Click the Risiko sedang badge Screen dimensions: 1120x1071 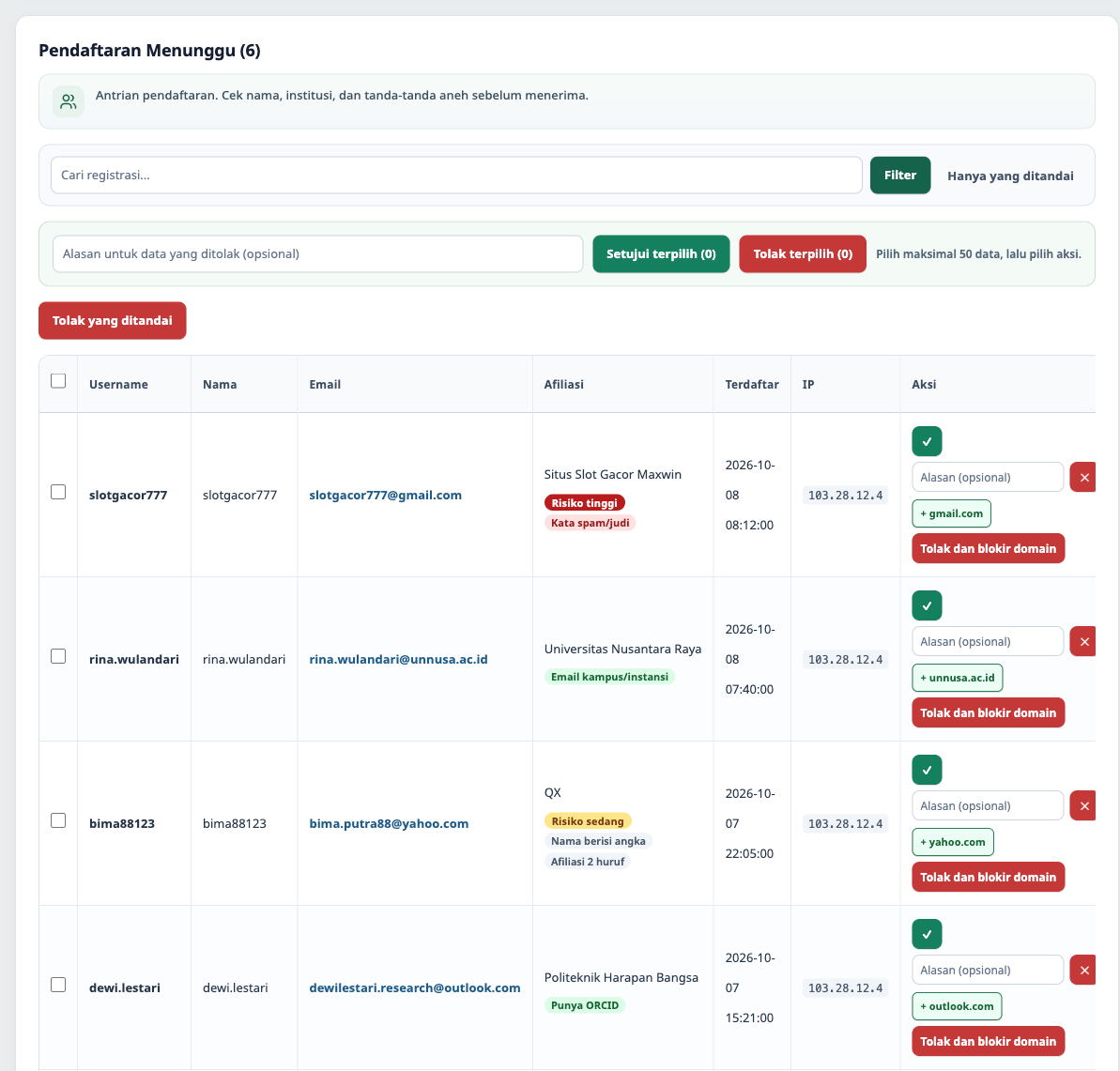tap(588, 821)
